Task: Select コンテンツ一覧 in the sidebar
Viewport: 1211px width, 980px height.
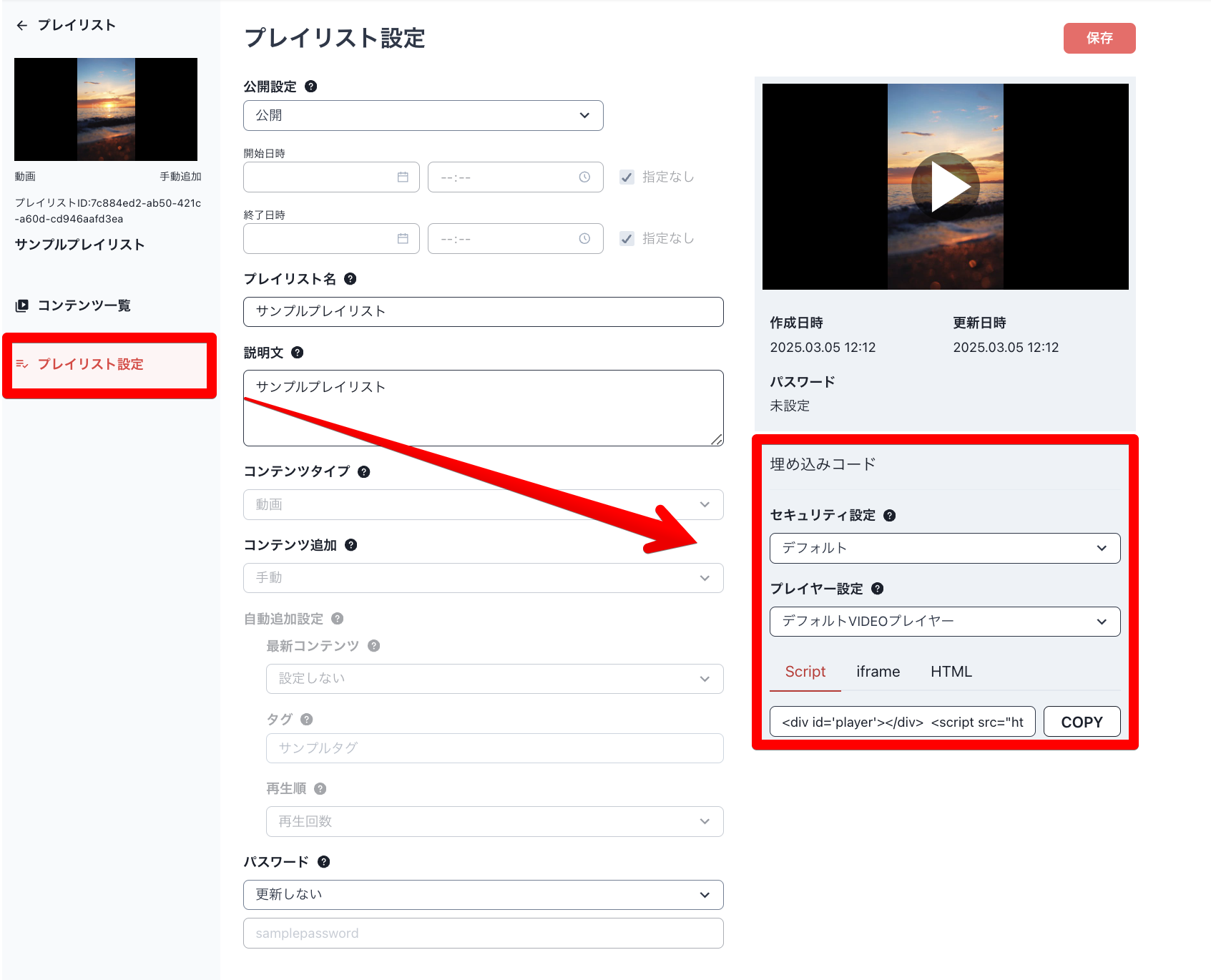Action: (83, 305)
